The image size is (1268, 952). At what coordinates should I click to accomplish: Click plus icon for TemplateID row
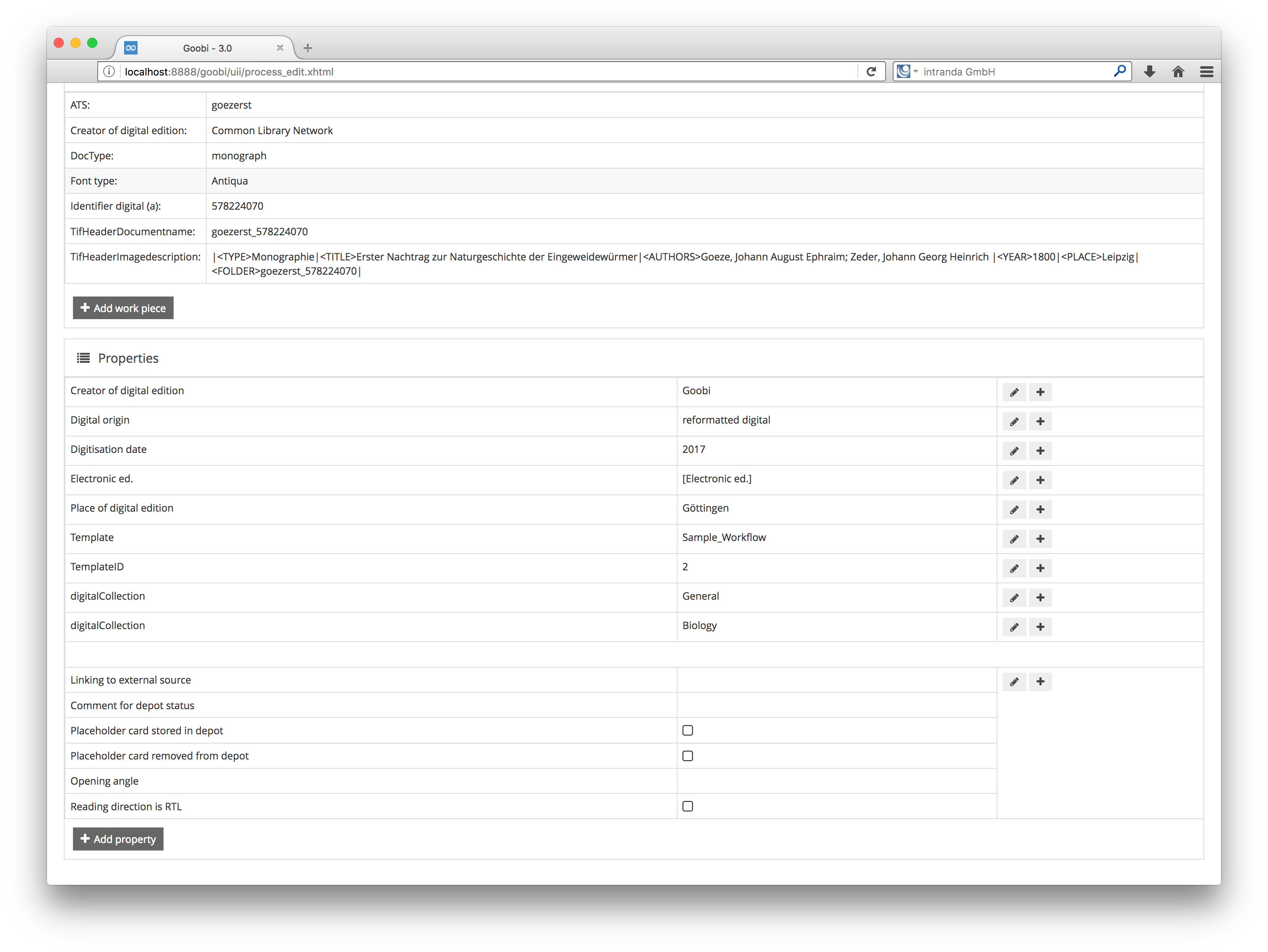pyautogui.click(x=1040, y=568)
